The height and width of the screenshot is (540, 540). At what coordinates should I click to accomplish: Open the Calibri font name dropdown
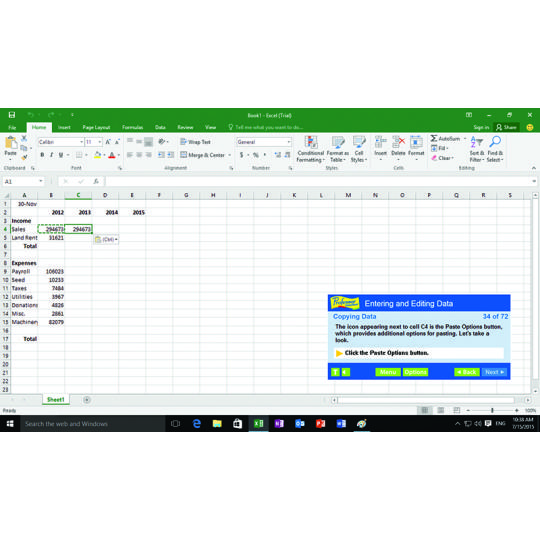click(82, 142)
